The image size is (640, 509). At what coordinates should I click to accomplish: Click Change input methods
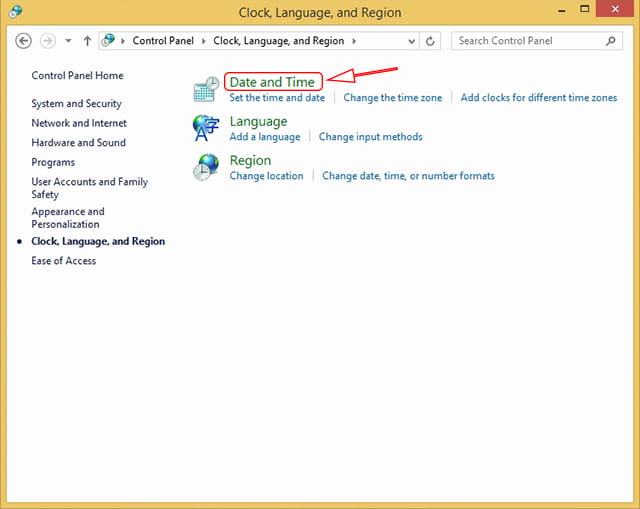[x=371, y=137]
